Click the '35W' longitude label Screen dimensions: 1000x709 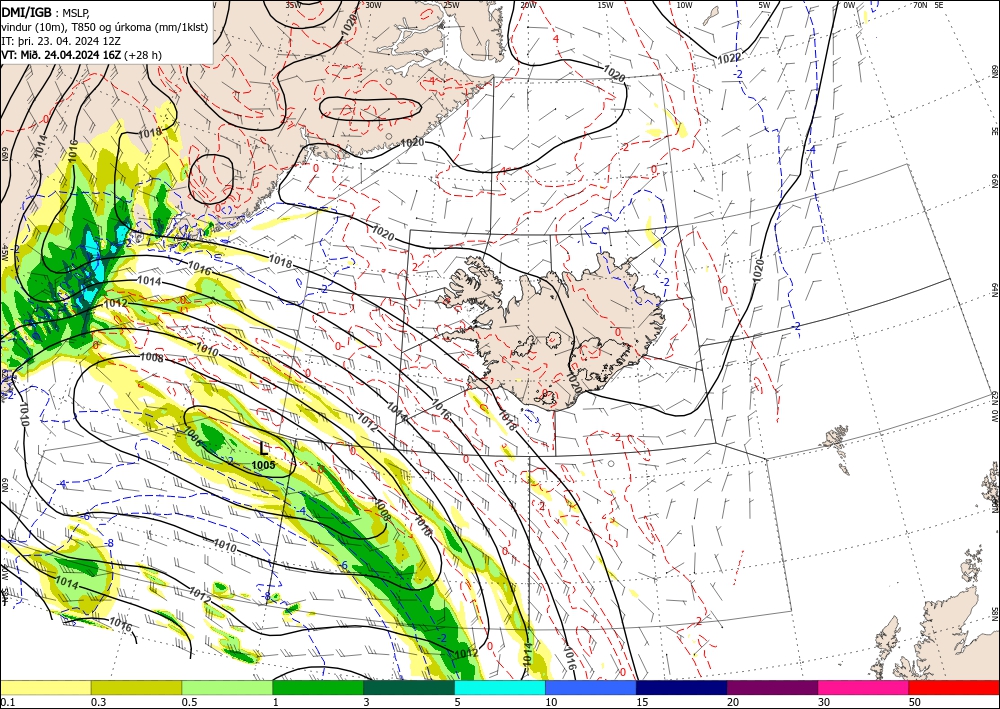pyautogui.click(x=293, y=4)
